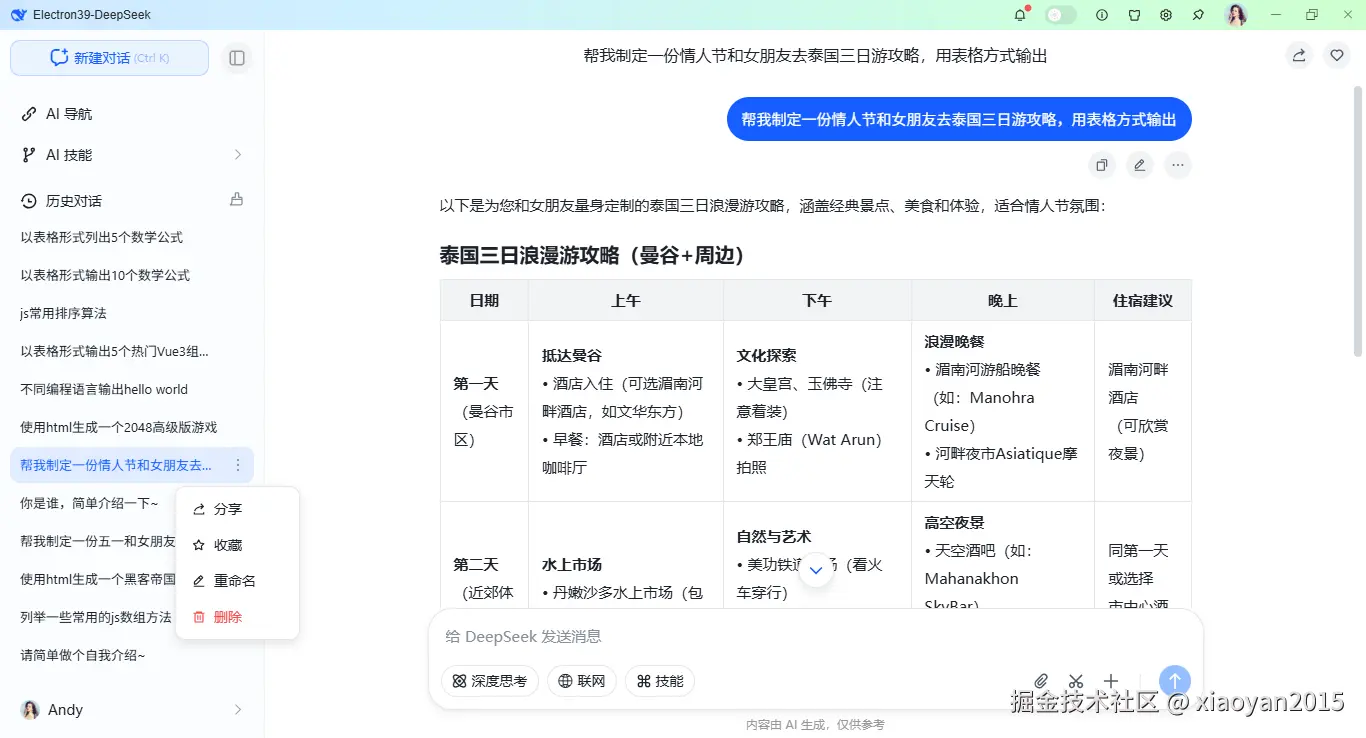This screenshot has width=1366, height=738.
Task: Click the DeepSeek message input field
Action: pyautogui.click(x=700, y=636)
